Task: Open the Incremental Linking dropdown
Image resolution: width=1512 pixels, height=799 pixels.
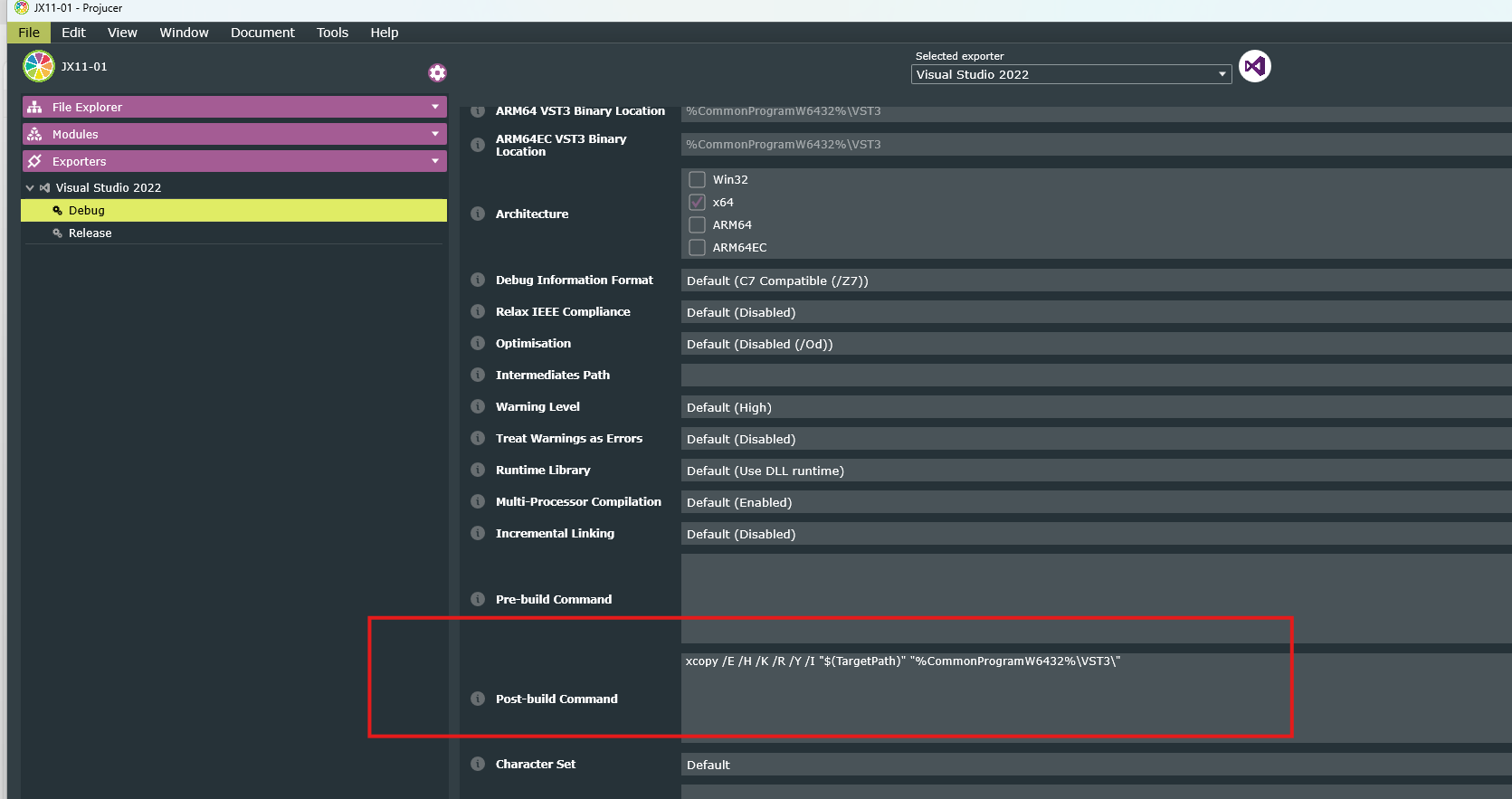Action: coord(1097,534)
